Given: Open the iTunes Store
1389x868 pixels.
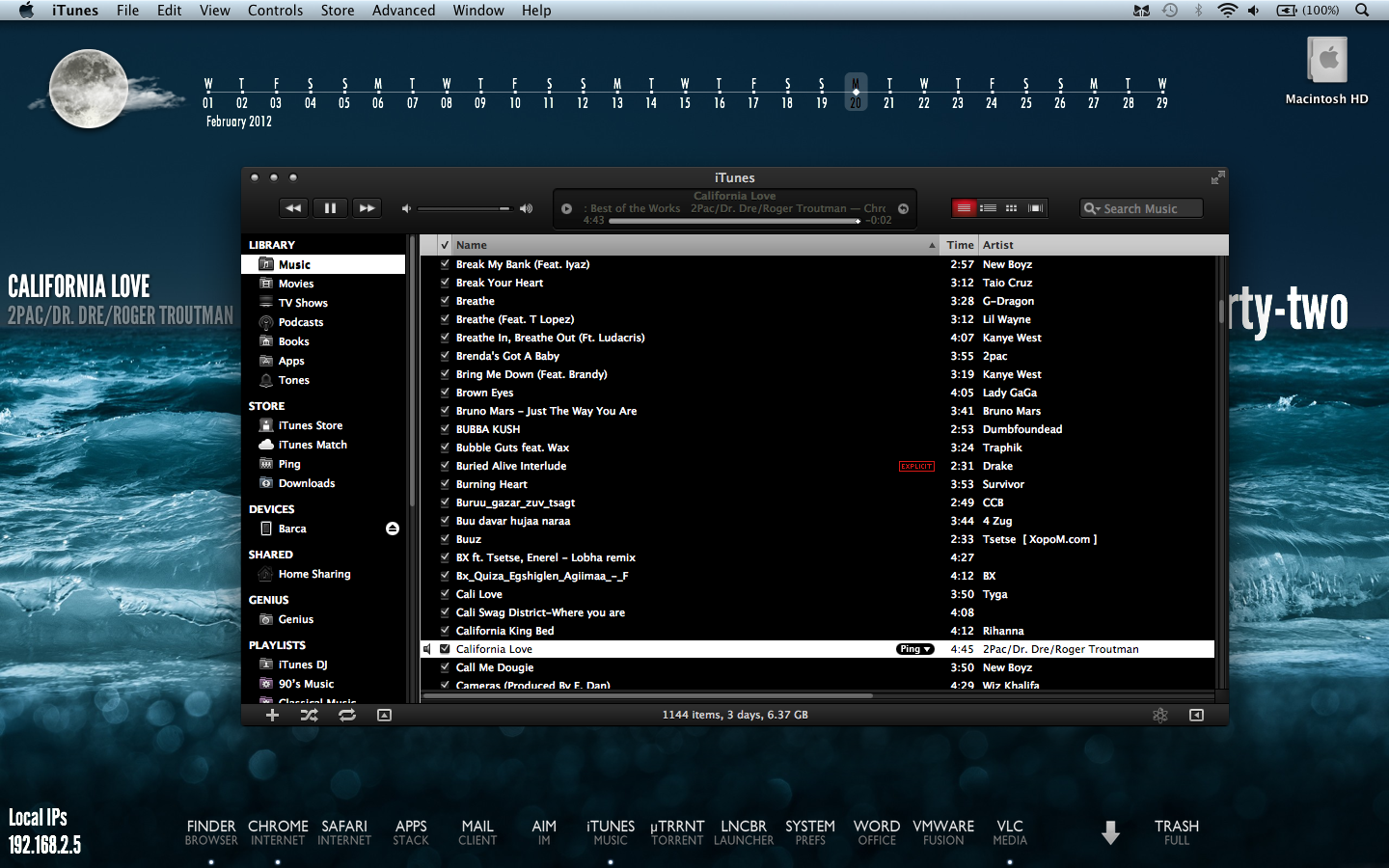Looking at the screenshot, I should [x=323, y=425].
